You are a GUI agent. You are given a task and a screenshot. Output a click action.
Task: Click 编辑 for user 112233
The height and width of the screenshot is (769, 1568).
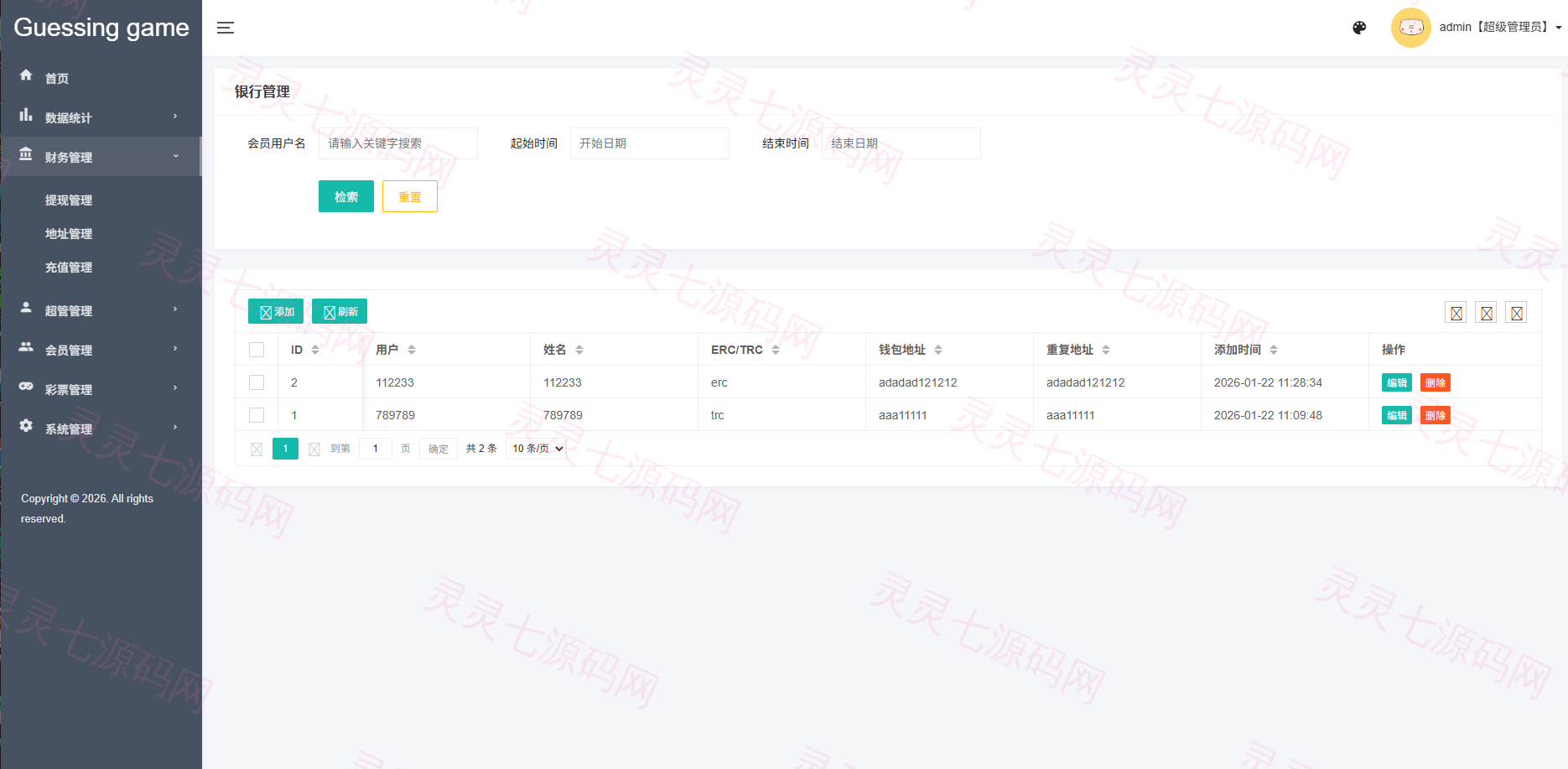(1397, 383)
